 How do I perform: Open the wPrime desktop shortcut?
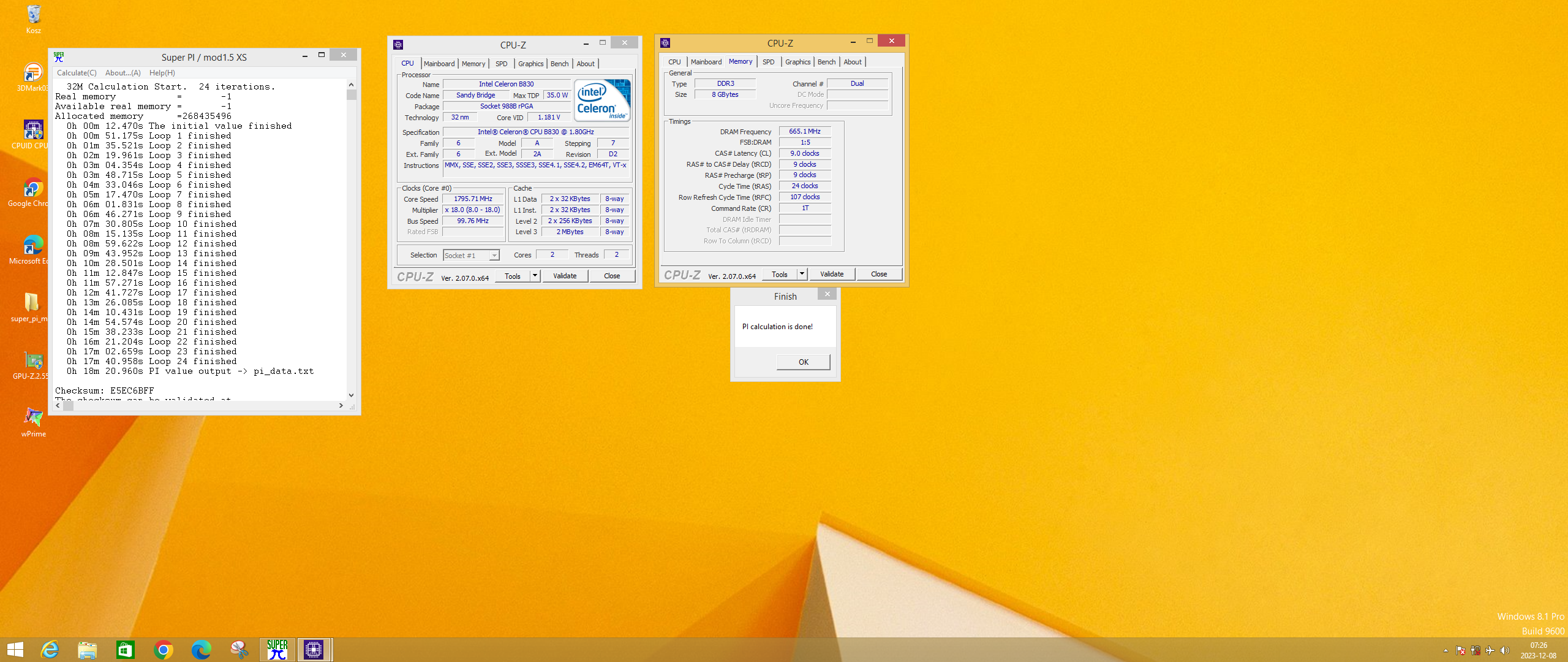[x=34, y=422]
